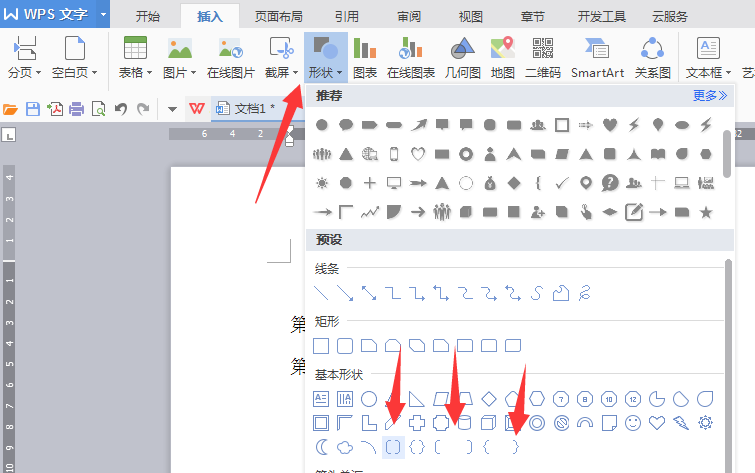This screenshot has height=473, width=755.
Task: Select the moon basic shape
Action: (x=321, y=447)
